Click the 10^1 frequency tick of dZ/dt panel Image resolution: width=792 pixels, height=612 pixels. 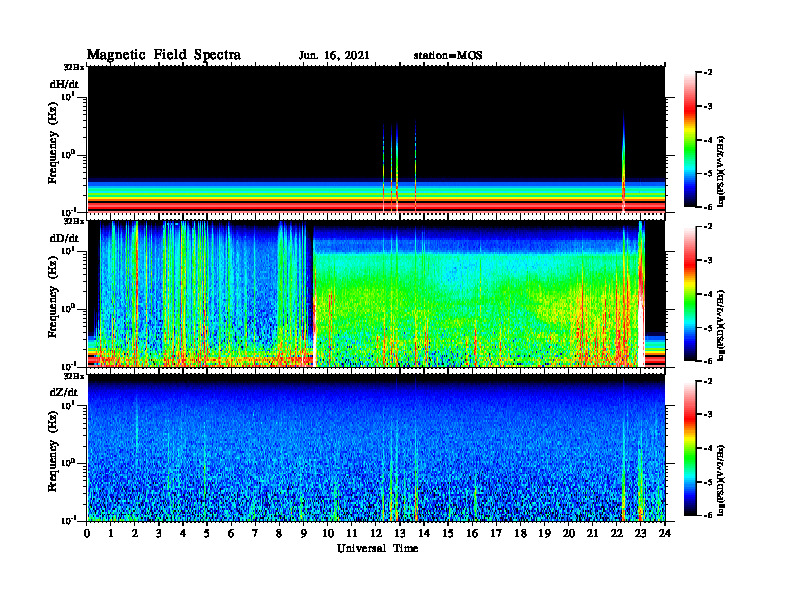click(68, 405)
